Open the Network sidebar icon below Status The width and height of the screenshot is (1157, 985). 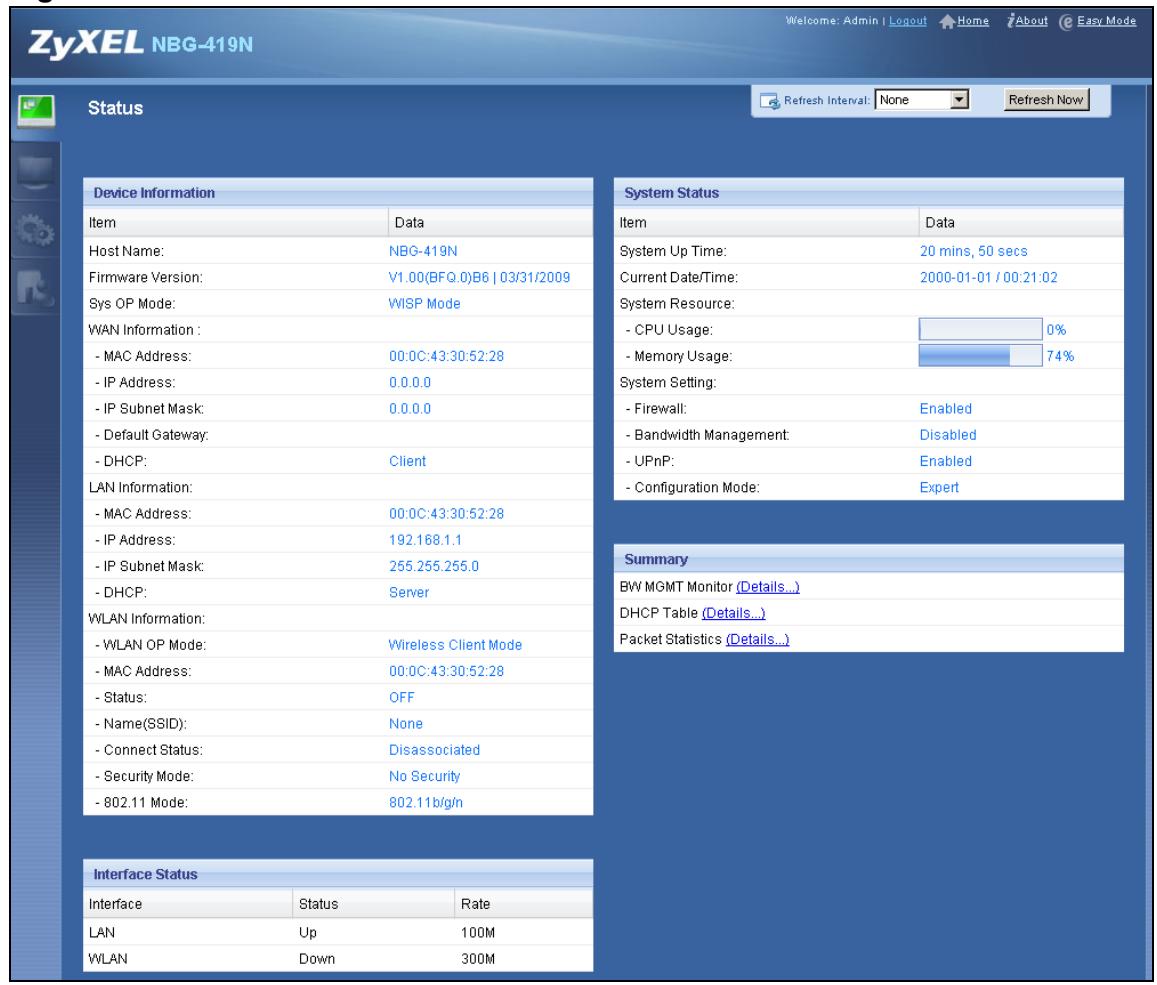pos(35,172)
